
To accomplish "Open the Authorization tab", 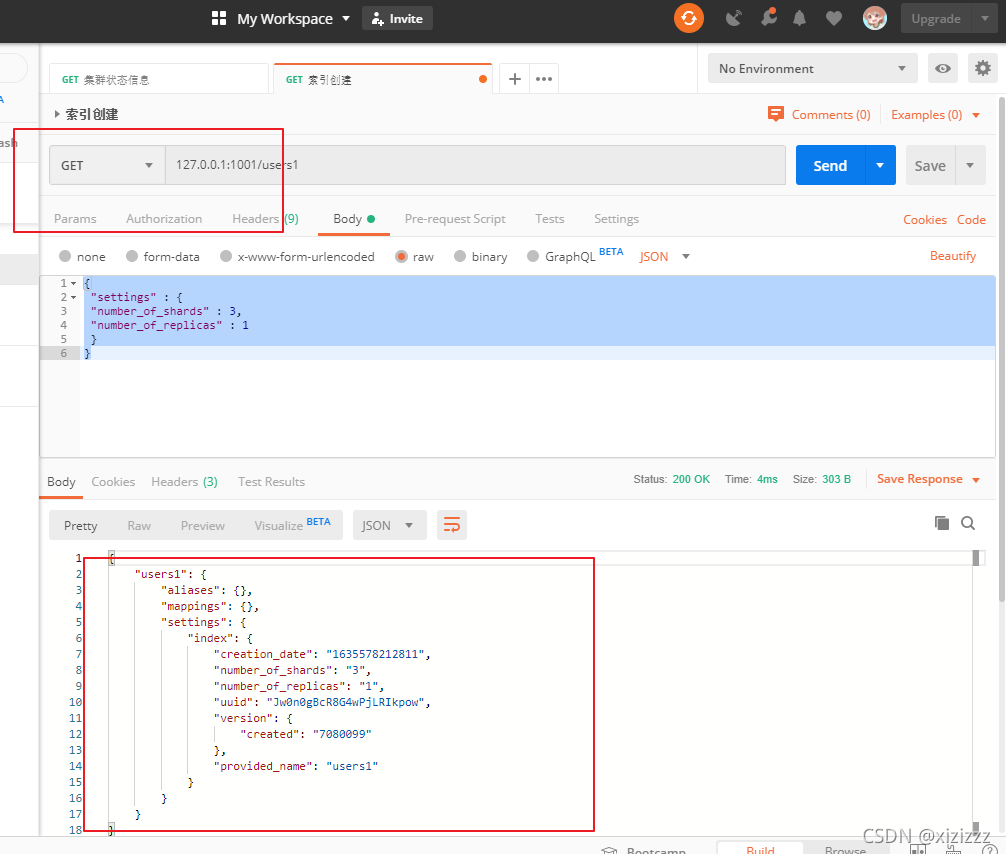I will coord(164,219).
